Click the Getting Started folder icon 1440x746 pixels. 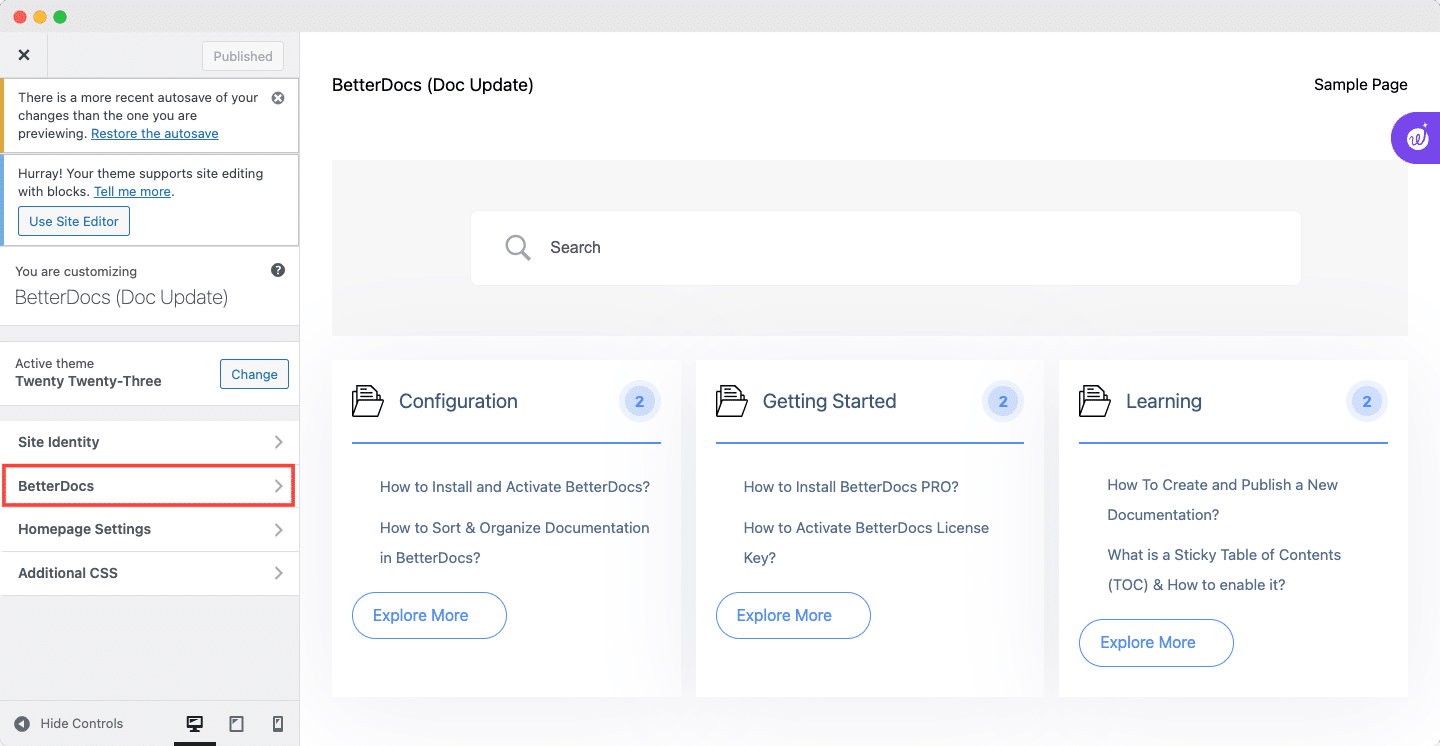coord(732,401)
